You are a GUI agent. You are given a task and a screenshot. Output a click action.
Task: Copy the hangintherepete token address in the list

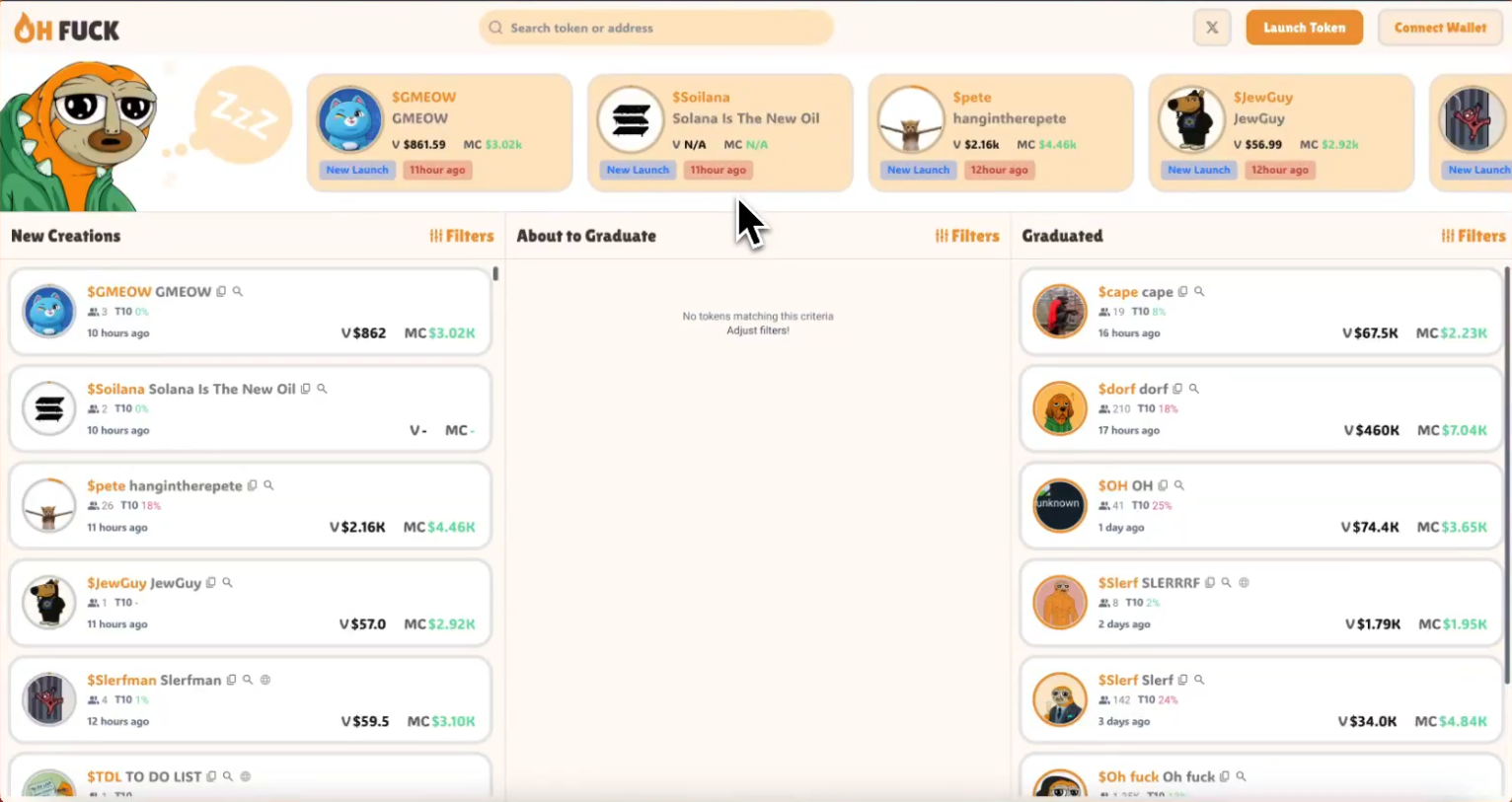pyautogui.click(x=253, y=485)
